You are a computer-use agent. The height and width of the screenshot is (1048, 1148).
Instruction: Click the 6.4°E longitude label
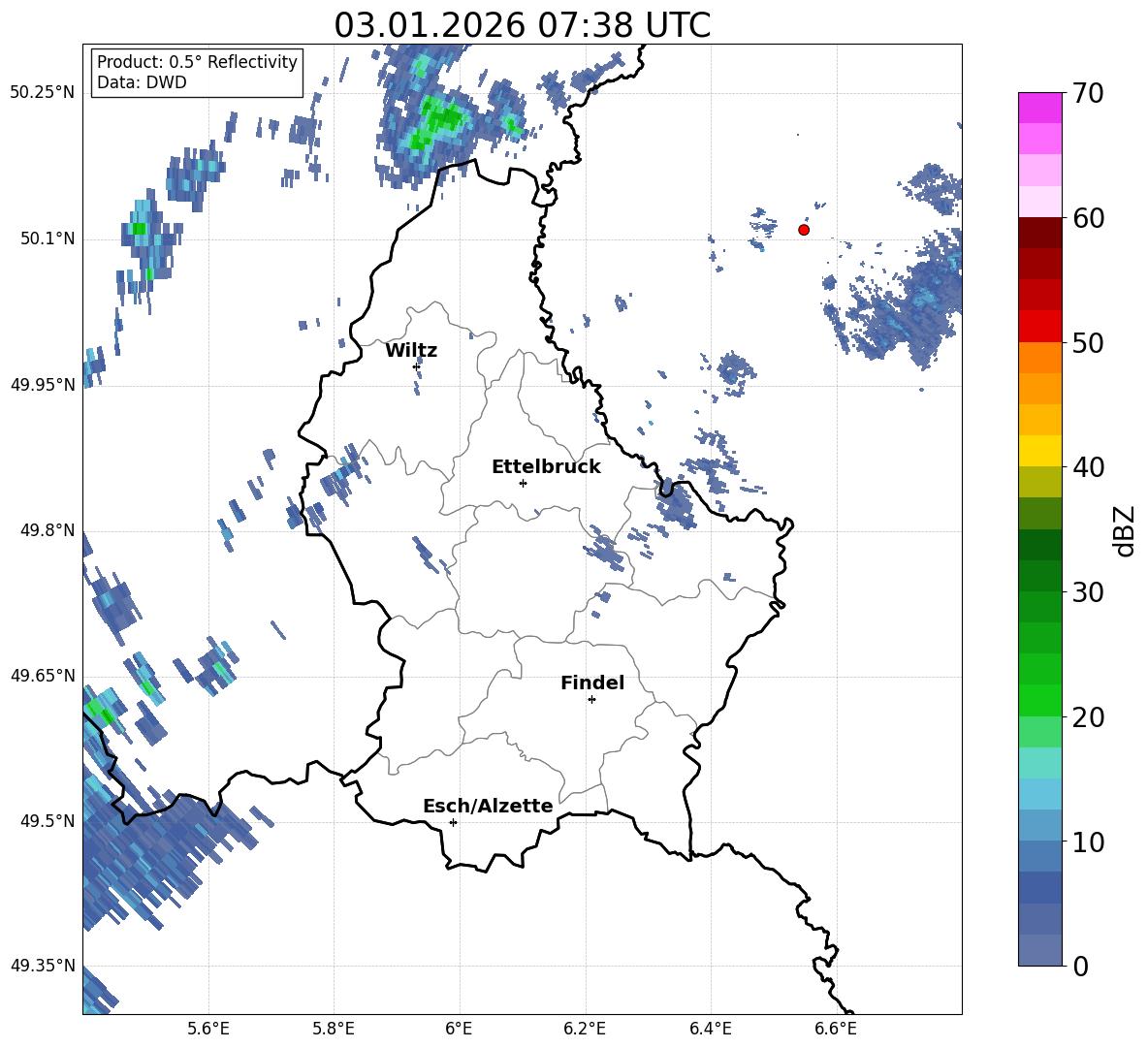pyautogui.click(x=710, y=1029)
